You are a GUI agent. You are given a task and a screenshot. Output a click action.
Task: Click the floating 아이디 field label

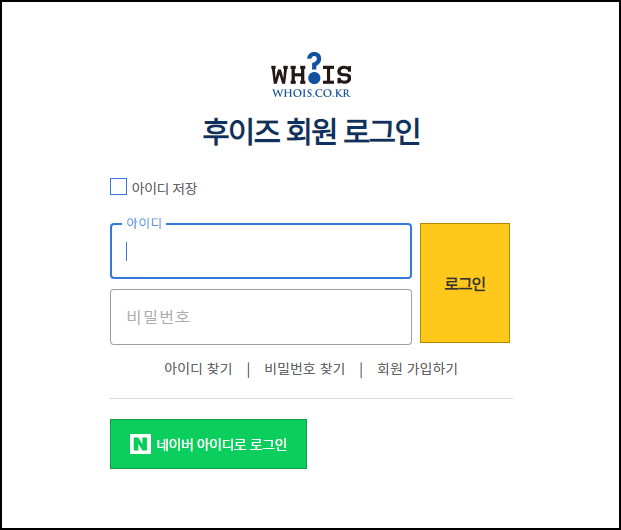[x=144, y=223]
